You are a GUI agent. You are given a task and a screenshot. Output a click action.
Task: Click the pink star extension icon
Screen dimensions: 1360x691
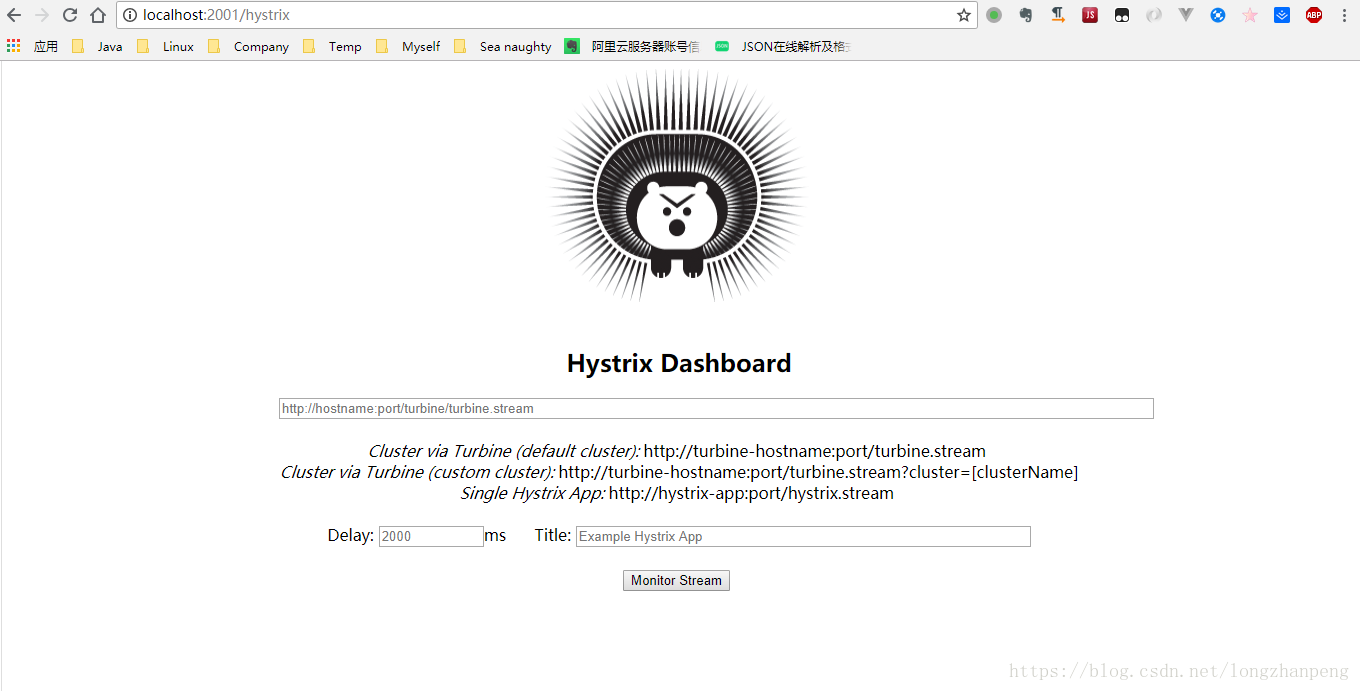pyautogui.click(x=1250, y=15)
